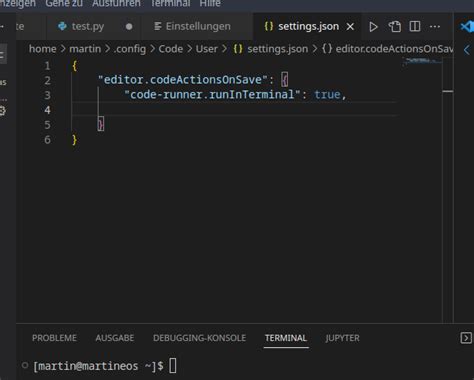Open the More Actions ellipsis menu
The height and width of the screenshot is (380, 474).
pos(435,26)
